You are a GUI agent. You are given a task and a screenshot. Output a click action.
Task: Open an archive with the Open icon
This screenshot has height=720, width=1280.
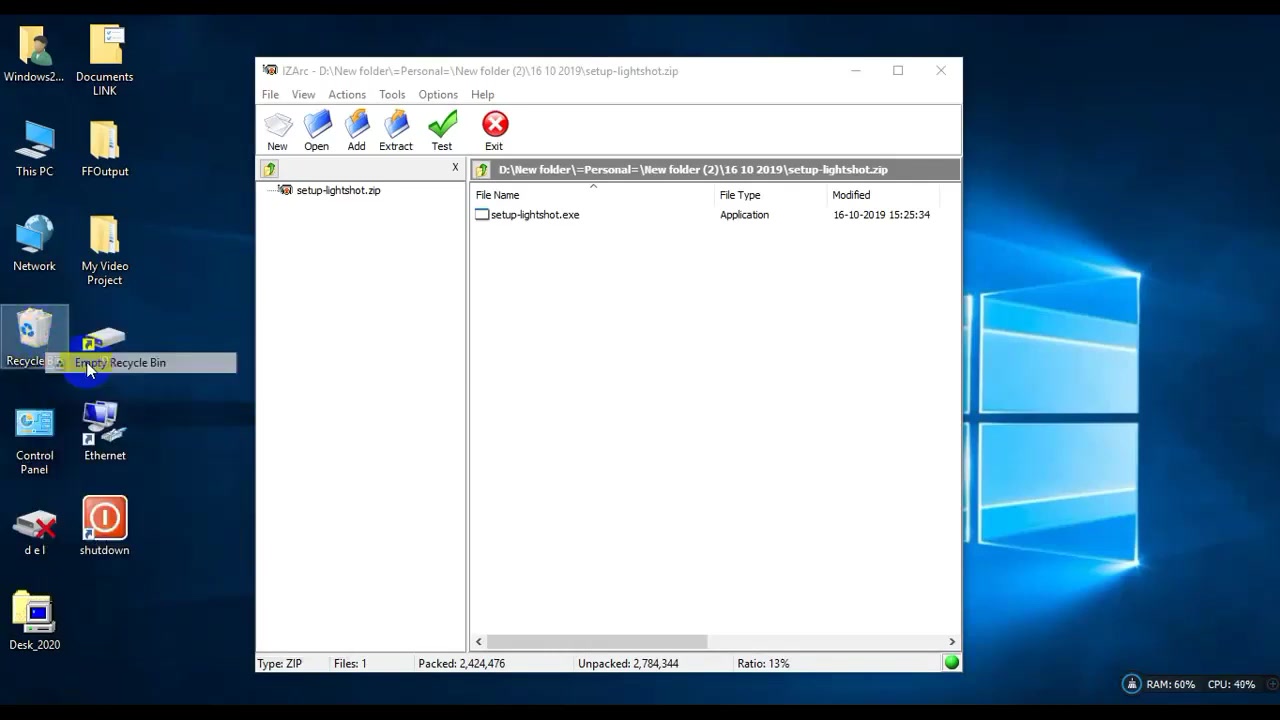317,131
